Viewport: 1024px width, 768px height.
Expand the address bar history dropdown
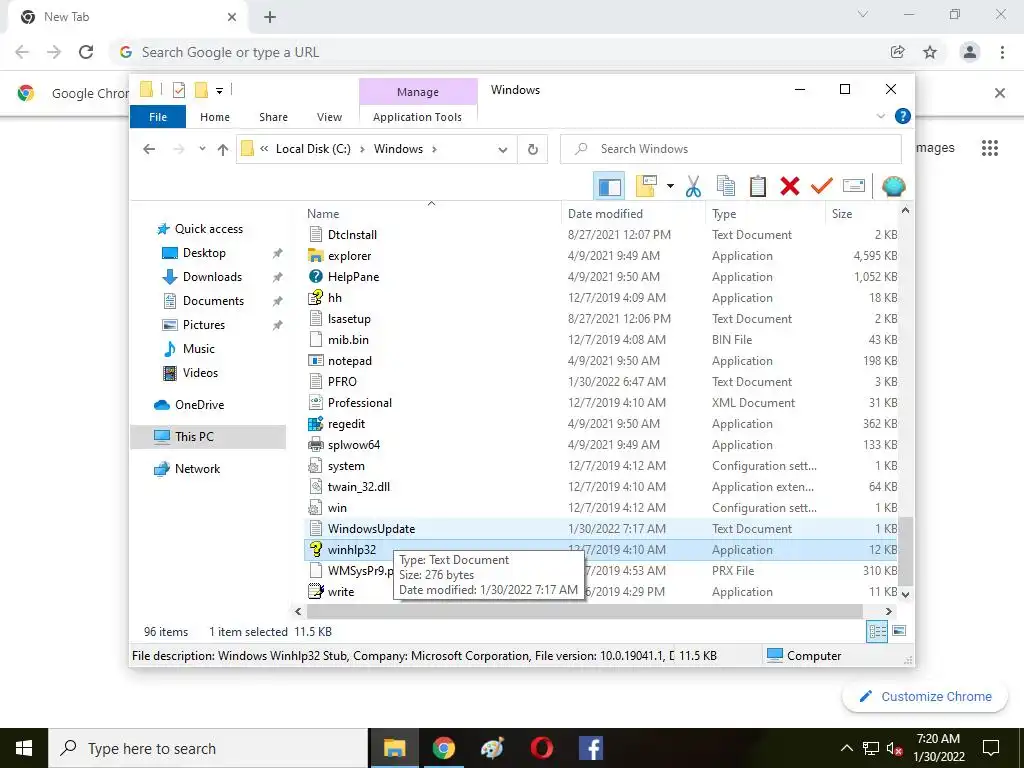point(502,150)
